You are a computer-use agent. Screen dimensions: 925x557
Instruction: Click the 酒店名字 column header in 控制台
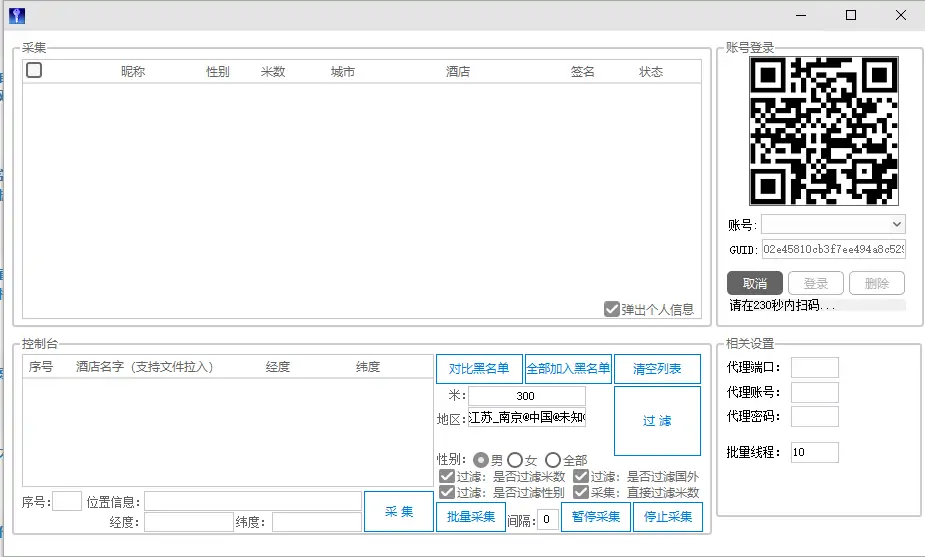145,366
